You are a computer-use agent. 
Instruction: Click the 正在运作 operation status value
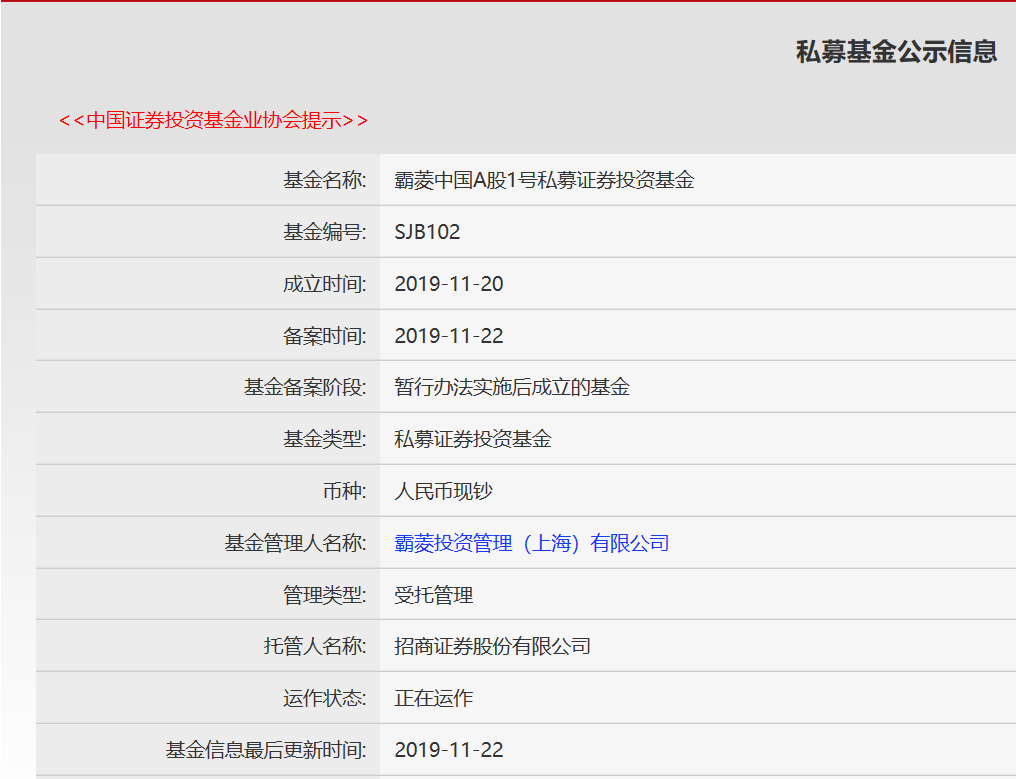434,698
